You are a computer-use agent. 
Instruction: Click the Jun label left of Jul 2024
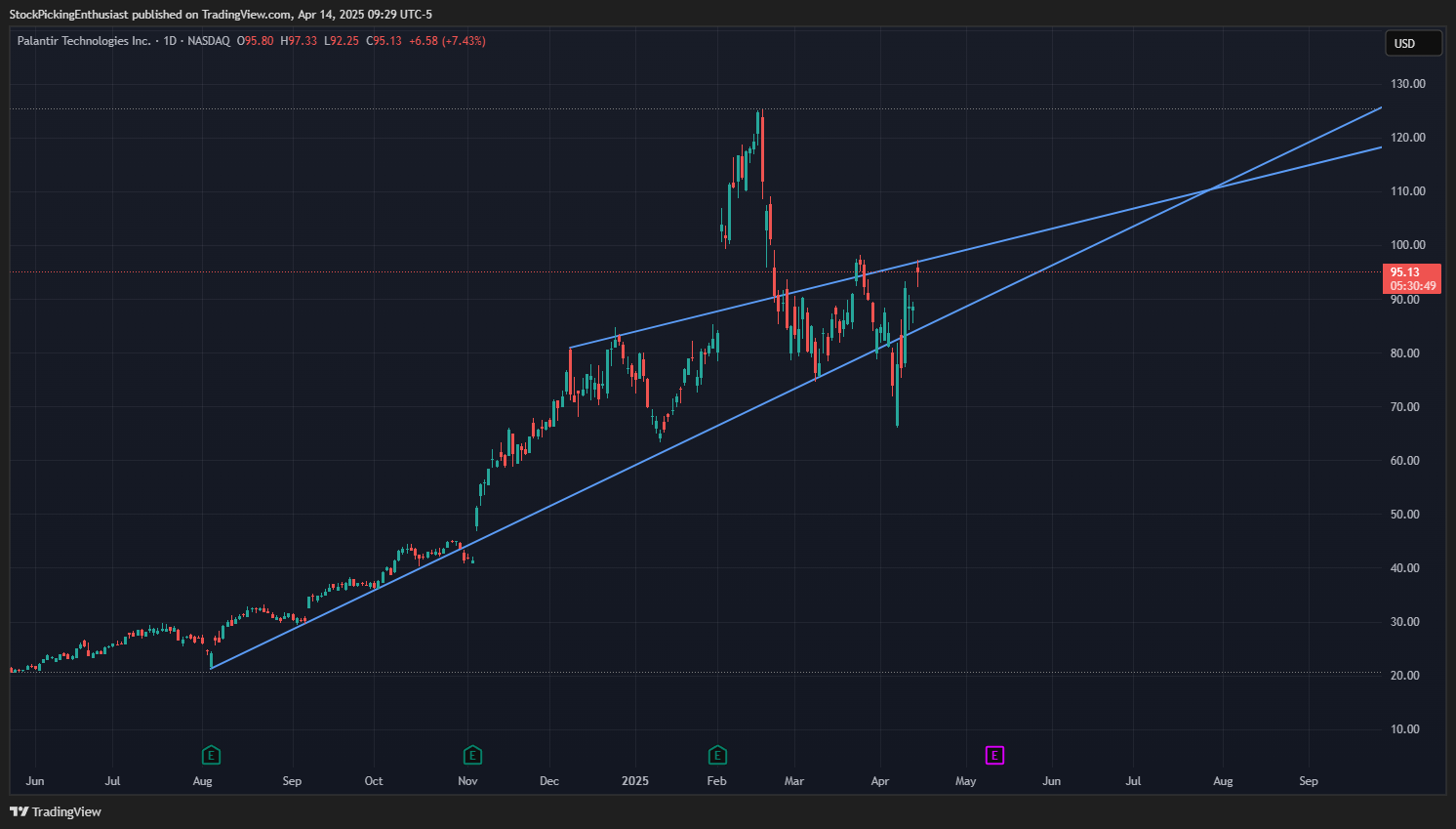[x=35, y=781]
